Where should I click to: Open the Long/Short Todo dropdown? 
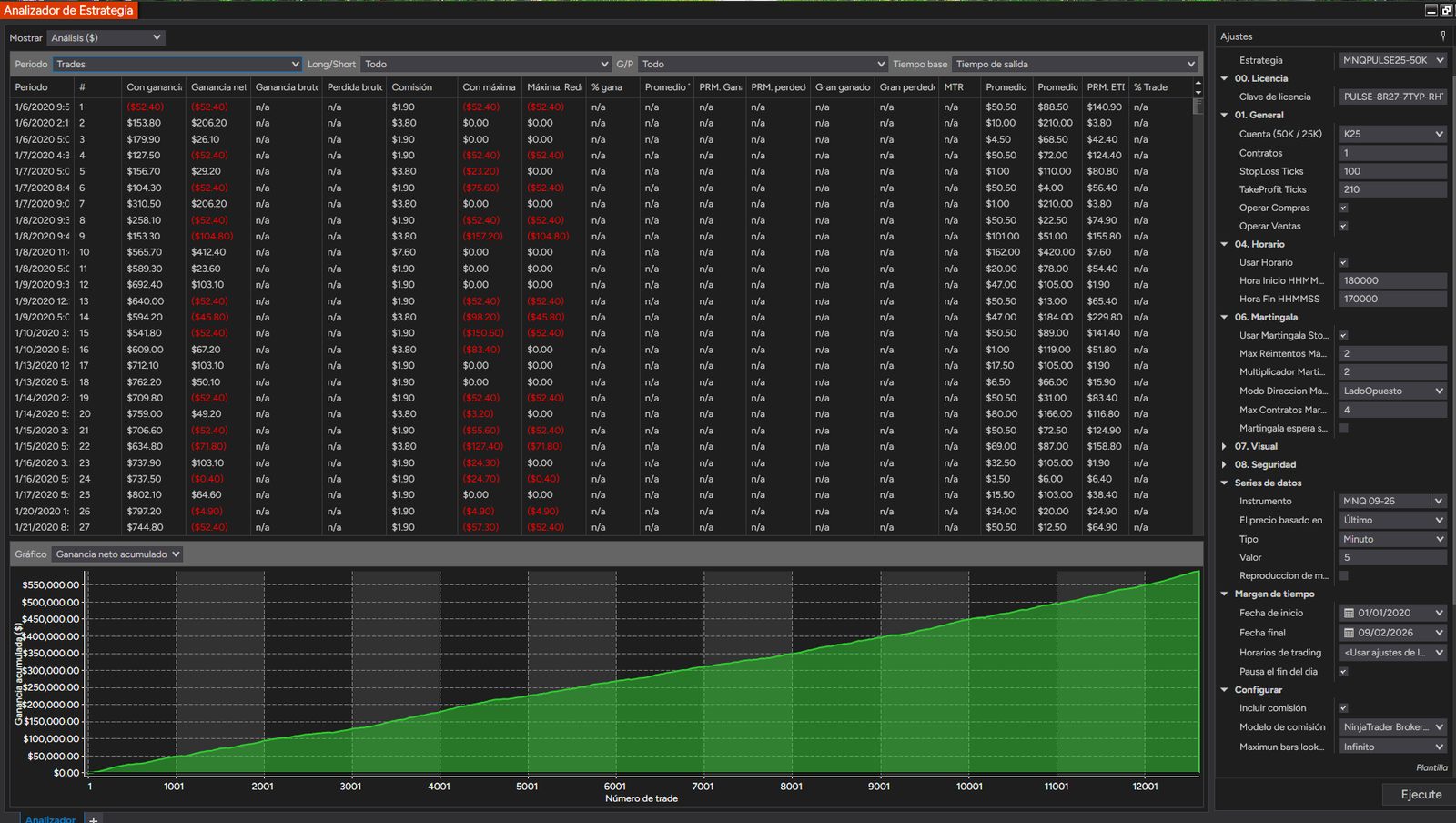point(486,64)
